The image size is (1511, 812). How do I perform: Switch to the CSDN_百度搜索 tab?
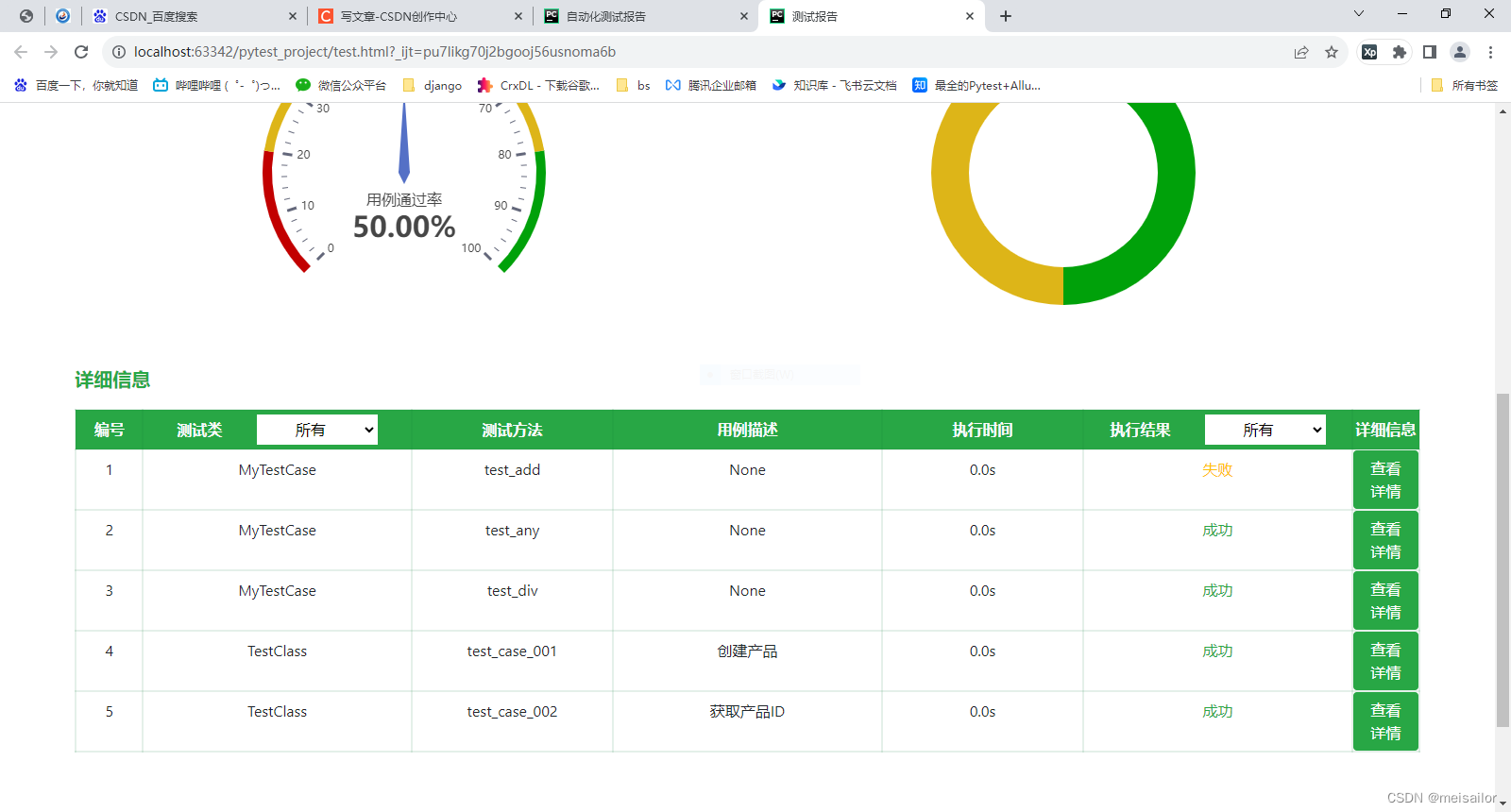coord(194,16)
